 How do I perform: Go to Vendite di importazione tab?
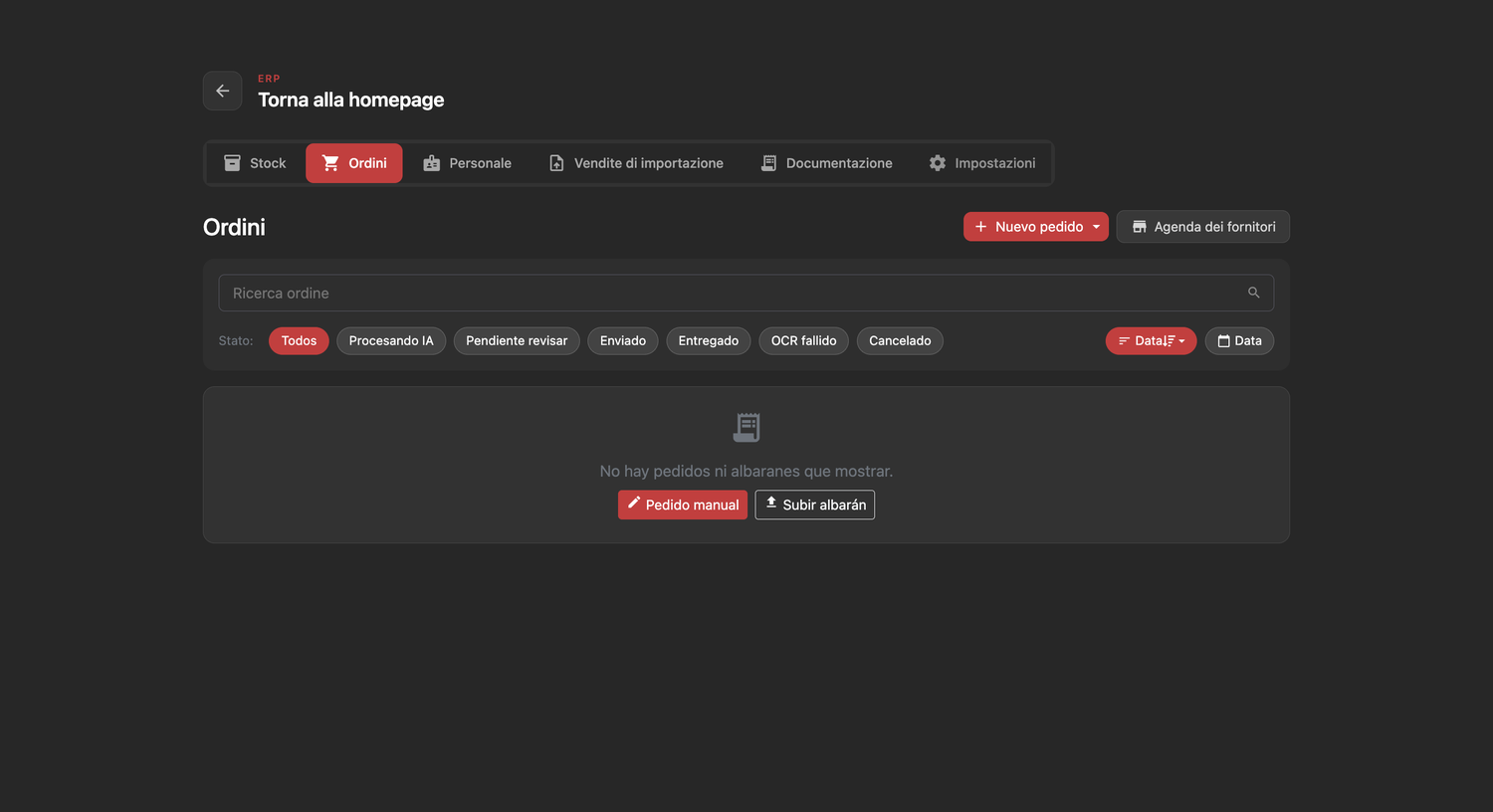636,163
